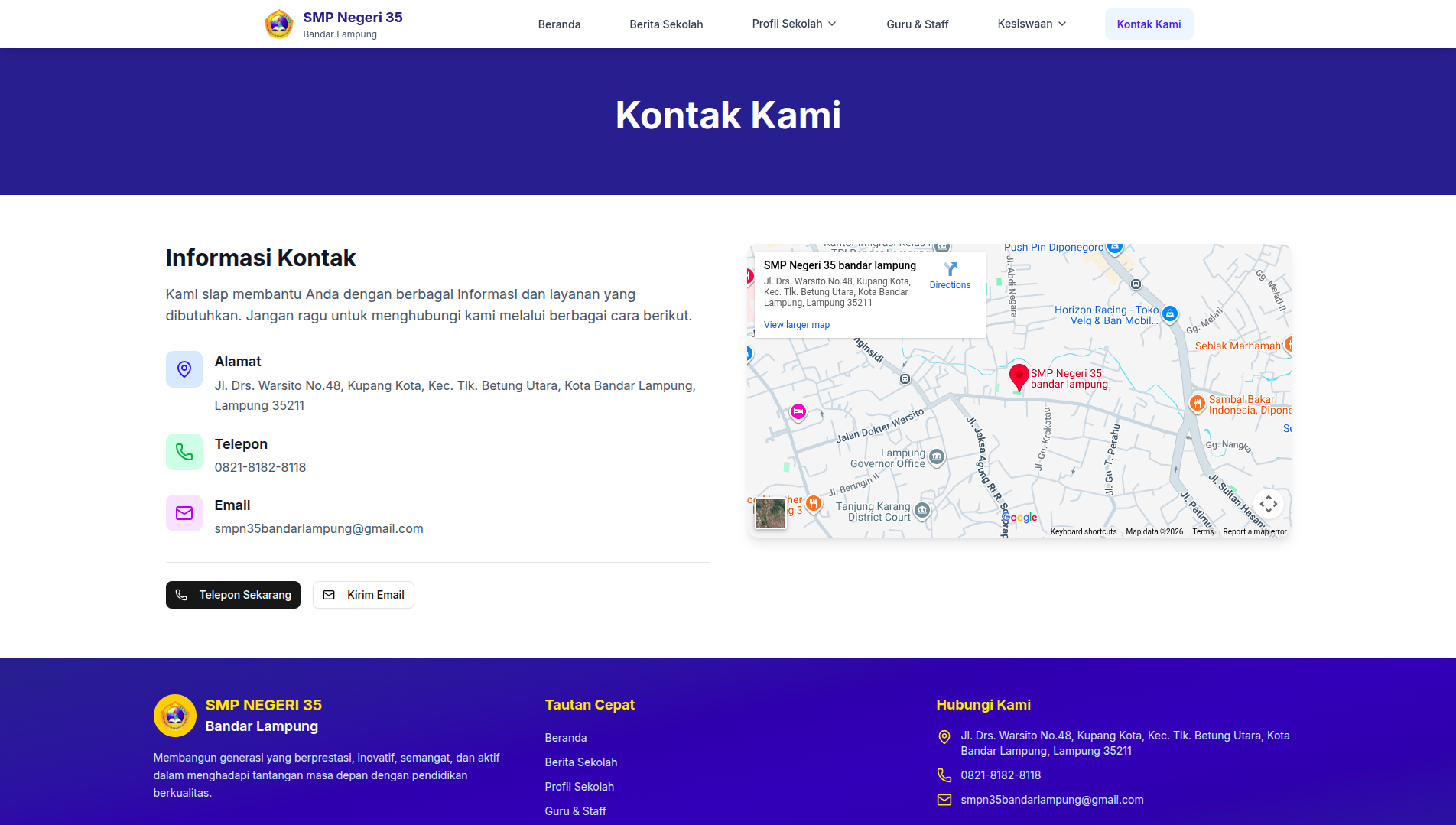Click the Telepon Sekarang button

point(233,595)
